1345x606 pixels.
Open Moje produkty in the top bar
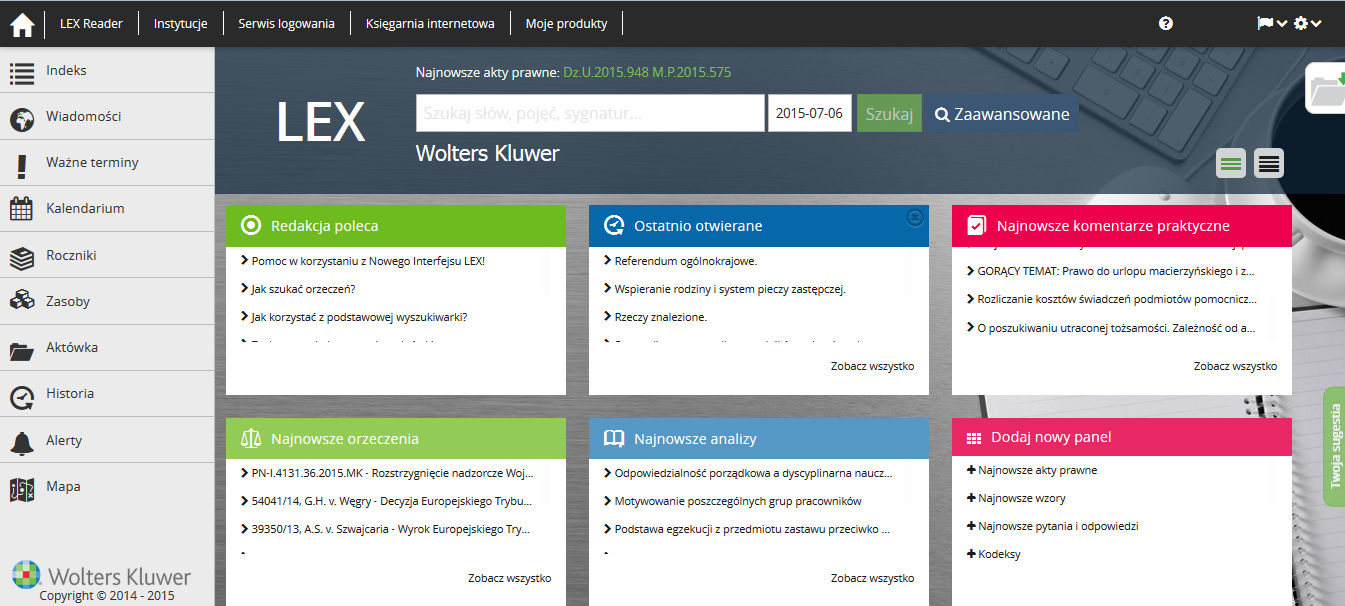pyautogui.click(x=565, y=23)
